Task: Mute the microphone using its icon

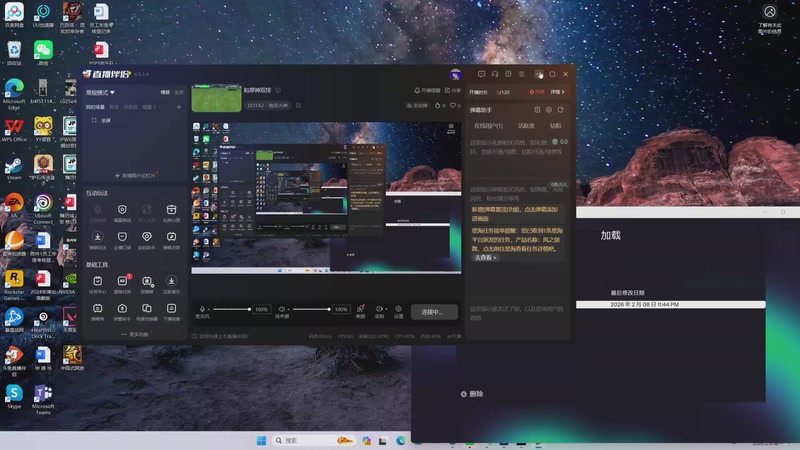Action: point(202,309)
